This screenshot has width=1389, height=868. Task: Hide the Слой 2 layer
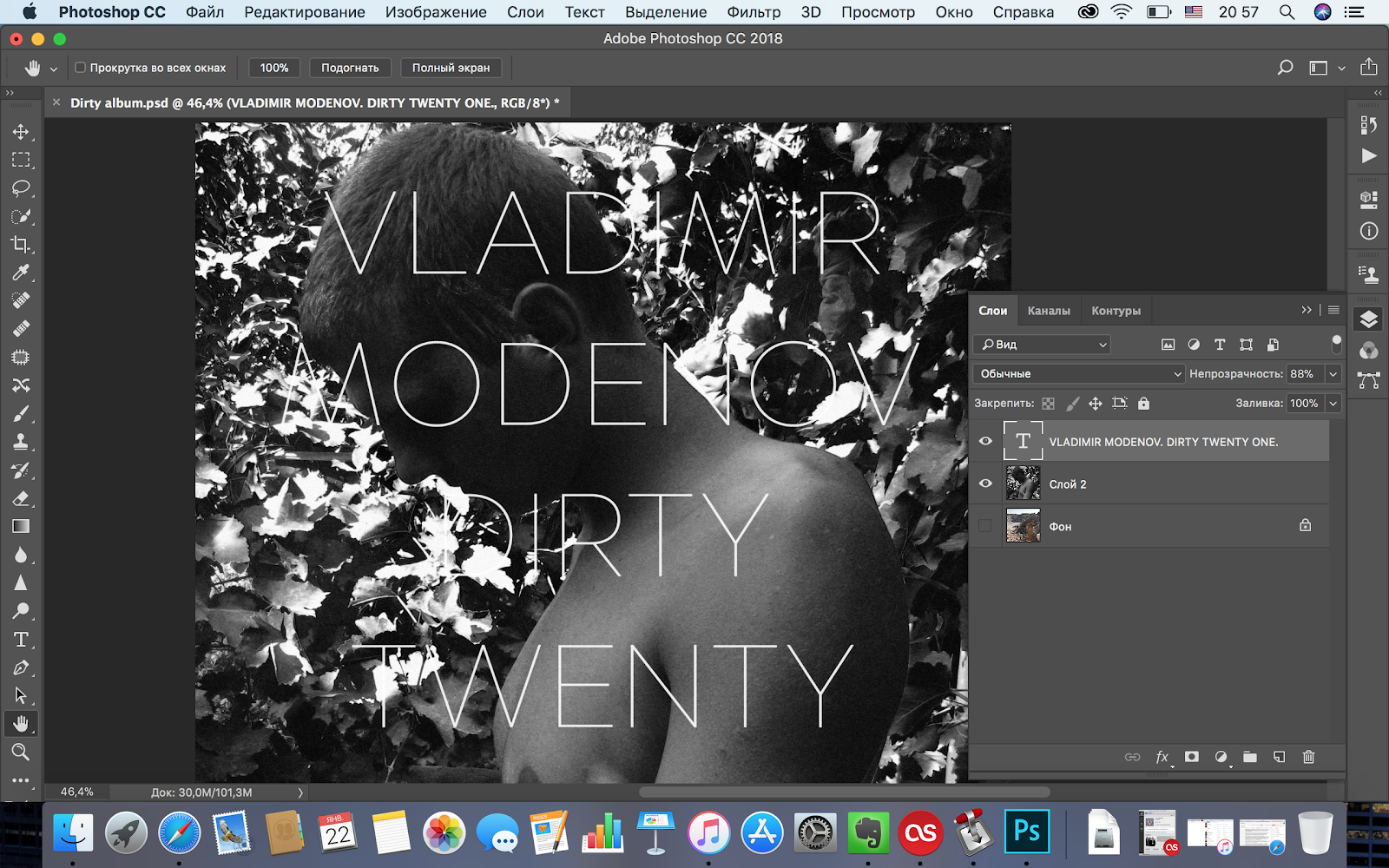coord(985,483)
